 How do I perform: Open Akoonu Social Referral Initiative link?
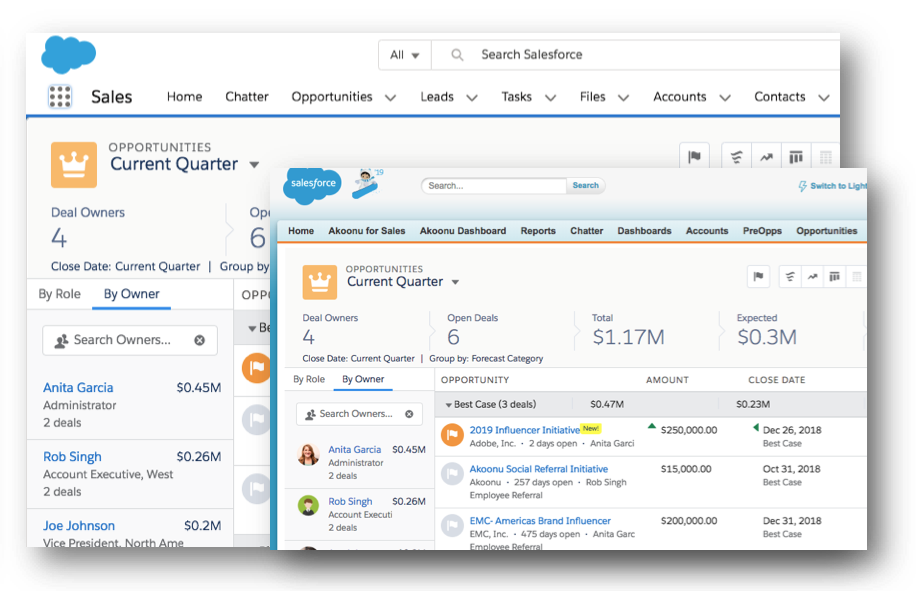(539, 469)
